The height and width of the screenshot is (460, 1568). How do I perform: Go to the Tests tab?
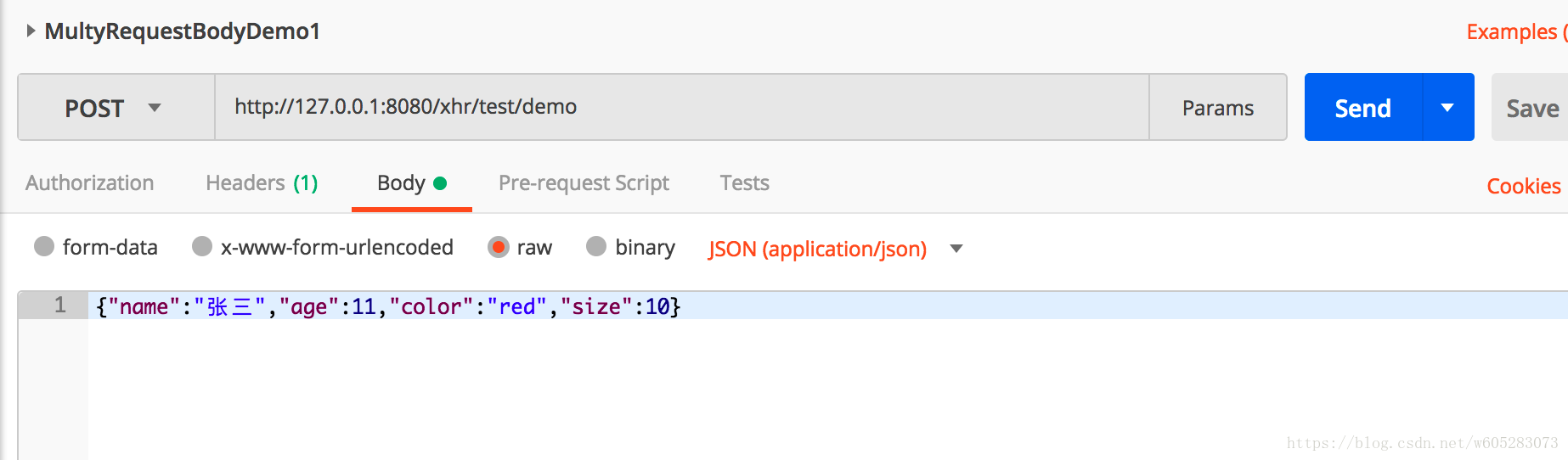[x=745, y=183]
